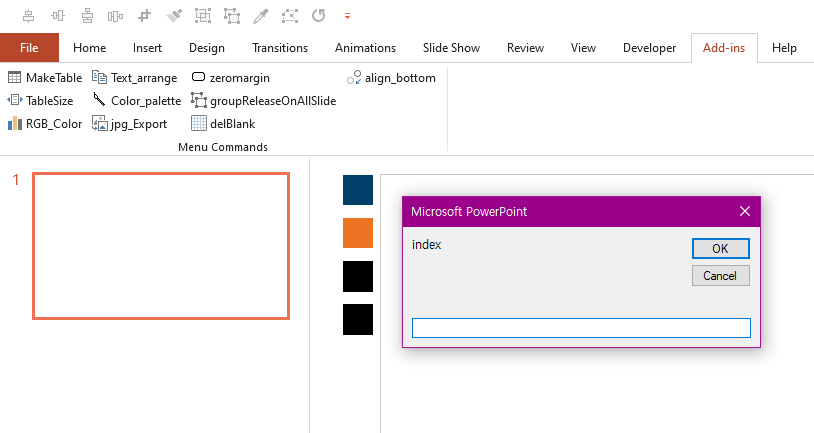The width and height of the screenshot is (814, 433).
Task: Click the Align Center icon in quick access toolbar
Action: tap(29, 16)
